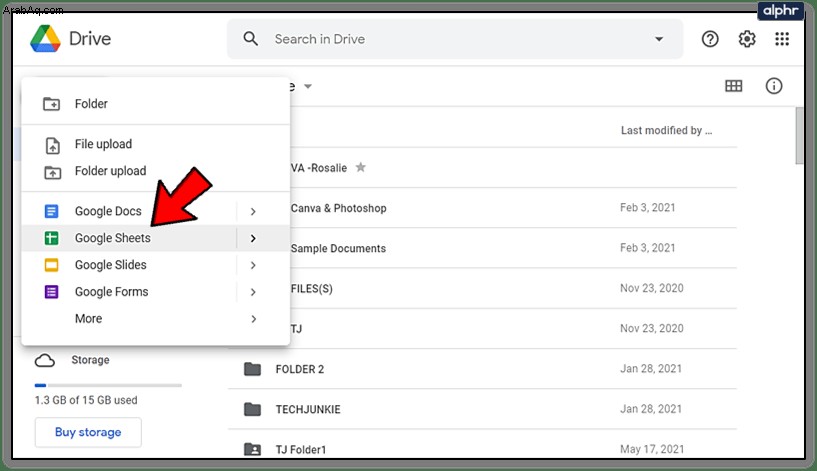
Task: Click the May 17, 2021 date cell
Action: [x=652, y=449]
